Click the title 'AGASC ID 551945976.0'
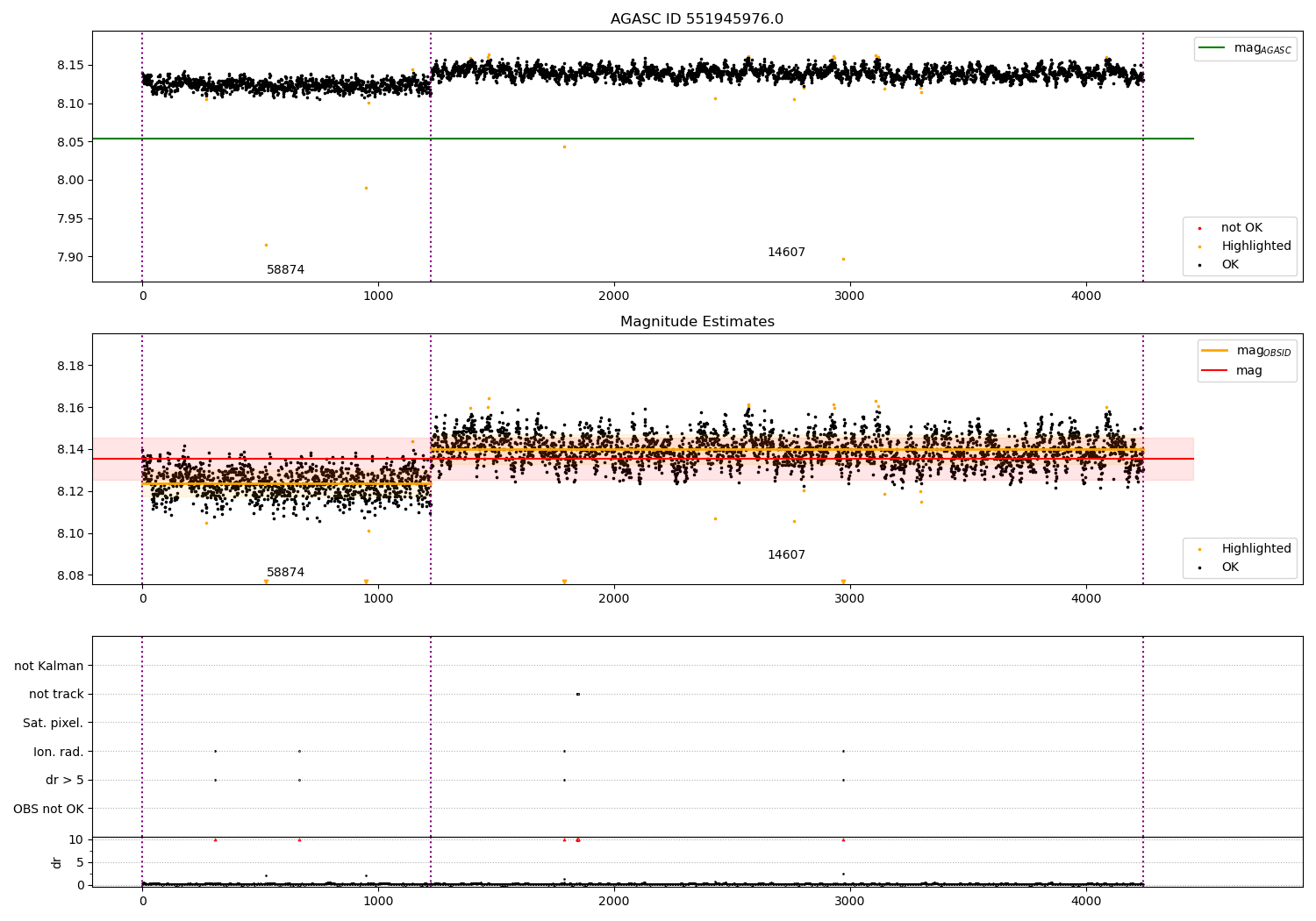This screenshot has height=921, width=1316. pyautogui.click(x=697, y=19)
